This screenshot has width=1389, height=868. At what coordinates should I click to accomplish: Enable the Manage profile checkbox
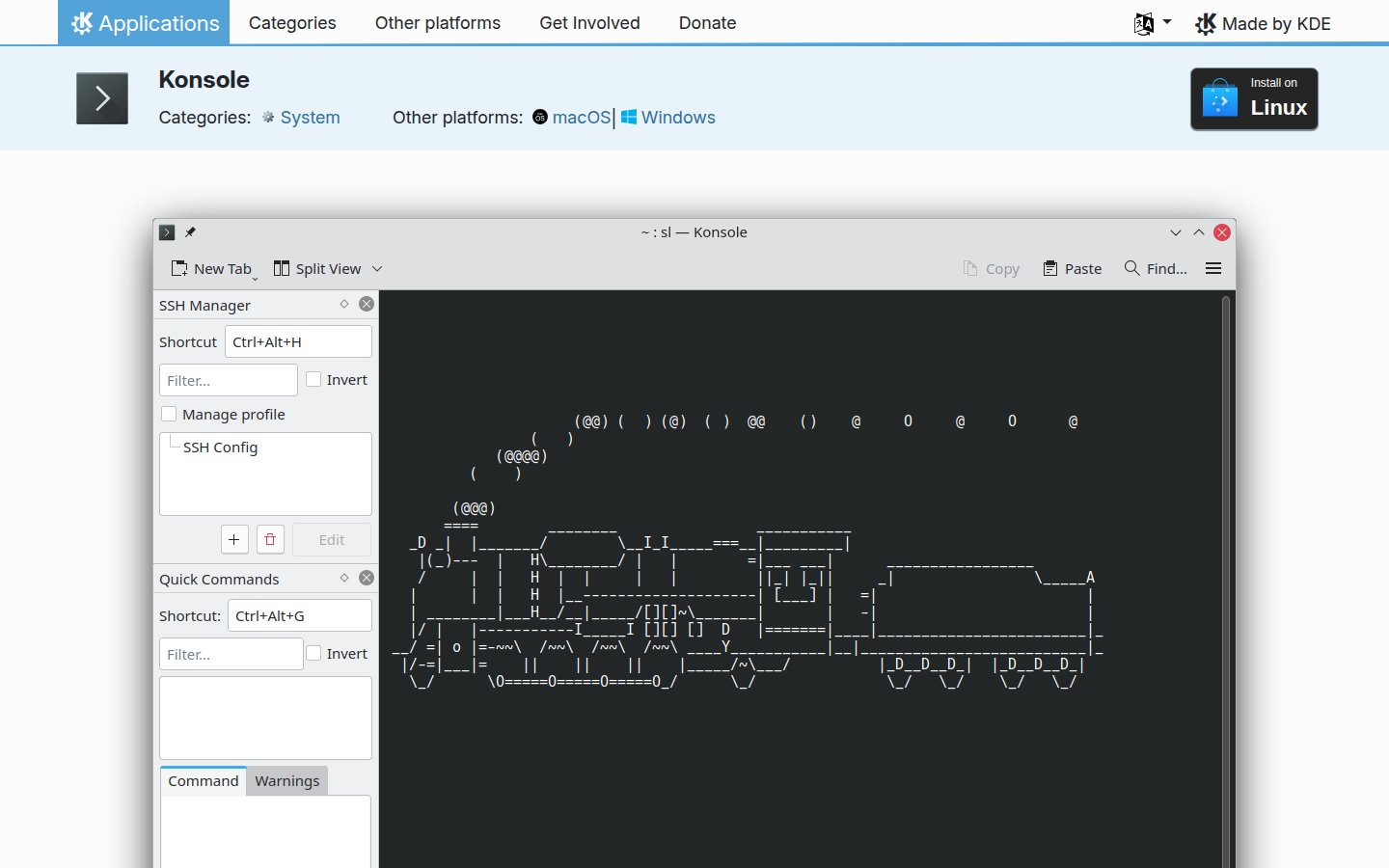pyautogui.click(x=169, y=414)
